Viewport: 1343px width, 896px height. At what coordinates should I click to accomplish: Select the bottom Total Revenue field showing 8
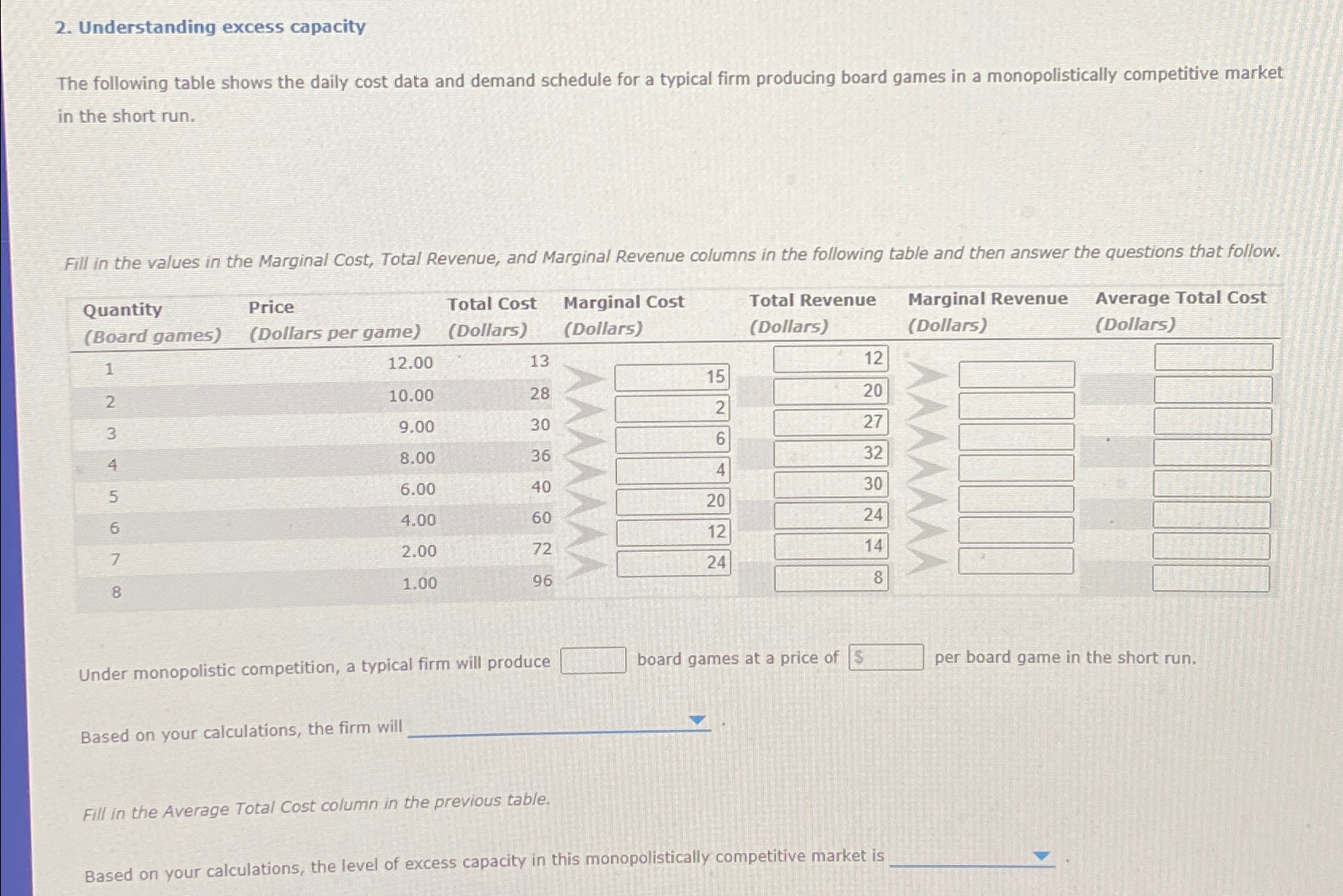click(831, 577)
